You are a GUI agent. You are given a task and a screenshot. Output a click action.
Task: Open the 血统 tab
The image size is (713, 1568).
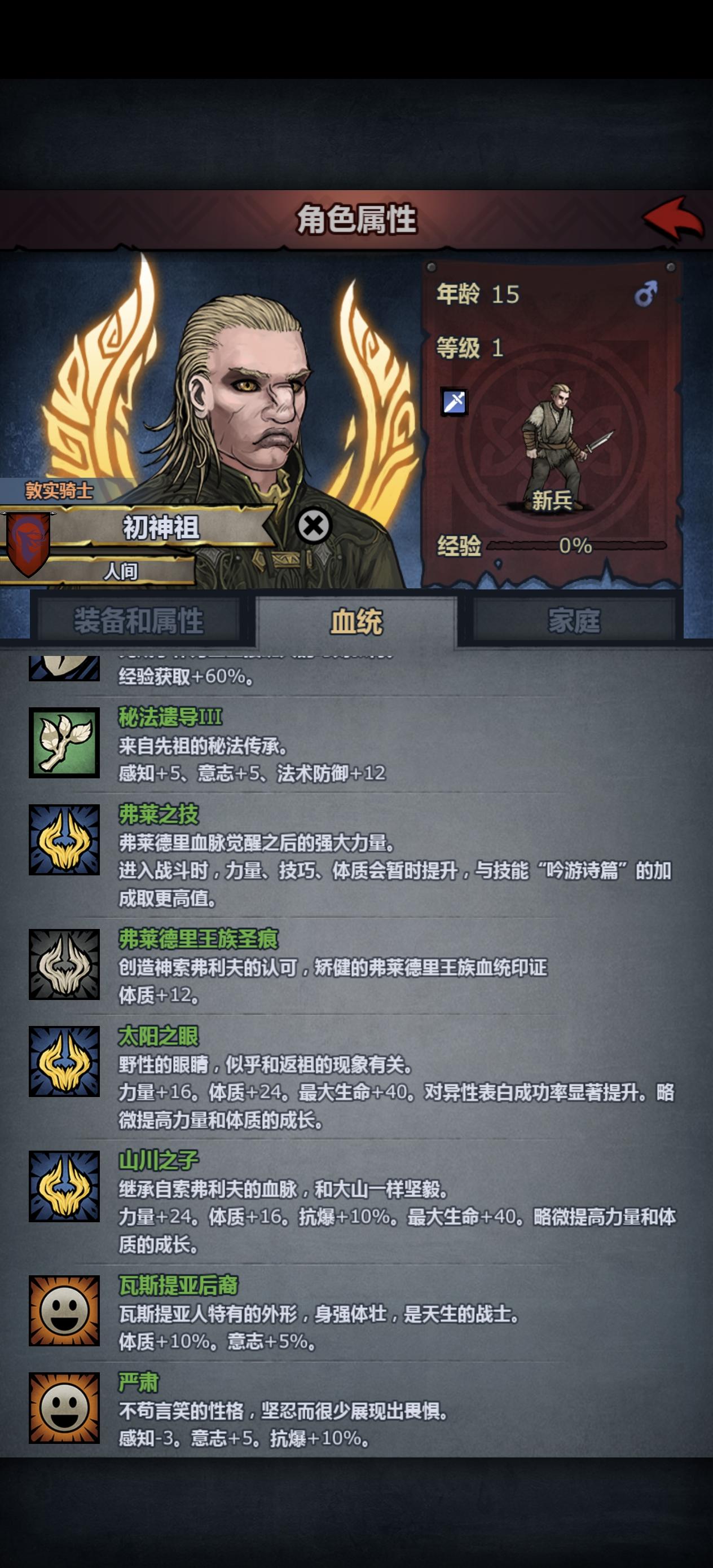[x=356, y=622]
